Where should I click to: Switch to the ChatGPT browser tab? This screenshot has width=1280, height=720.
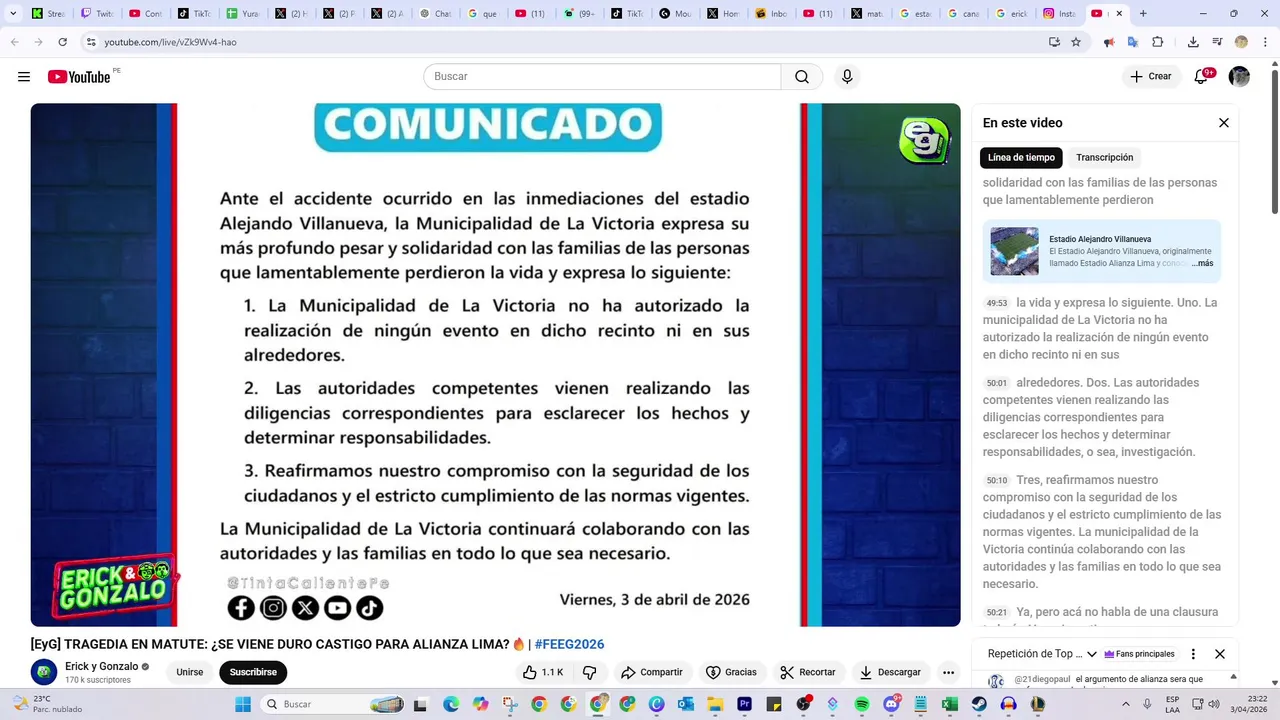pos(435,14)
